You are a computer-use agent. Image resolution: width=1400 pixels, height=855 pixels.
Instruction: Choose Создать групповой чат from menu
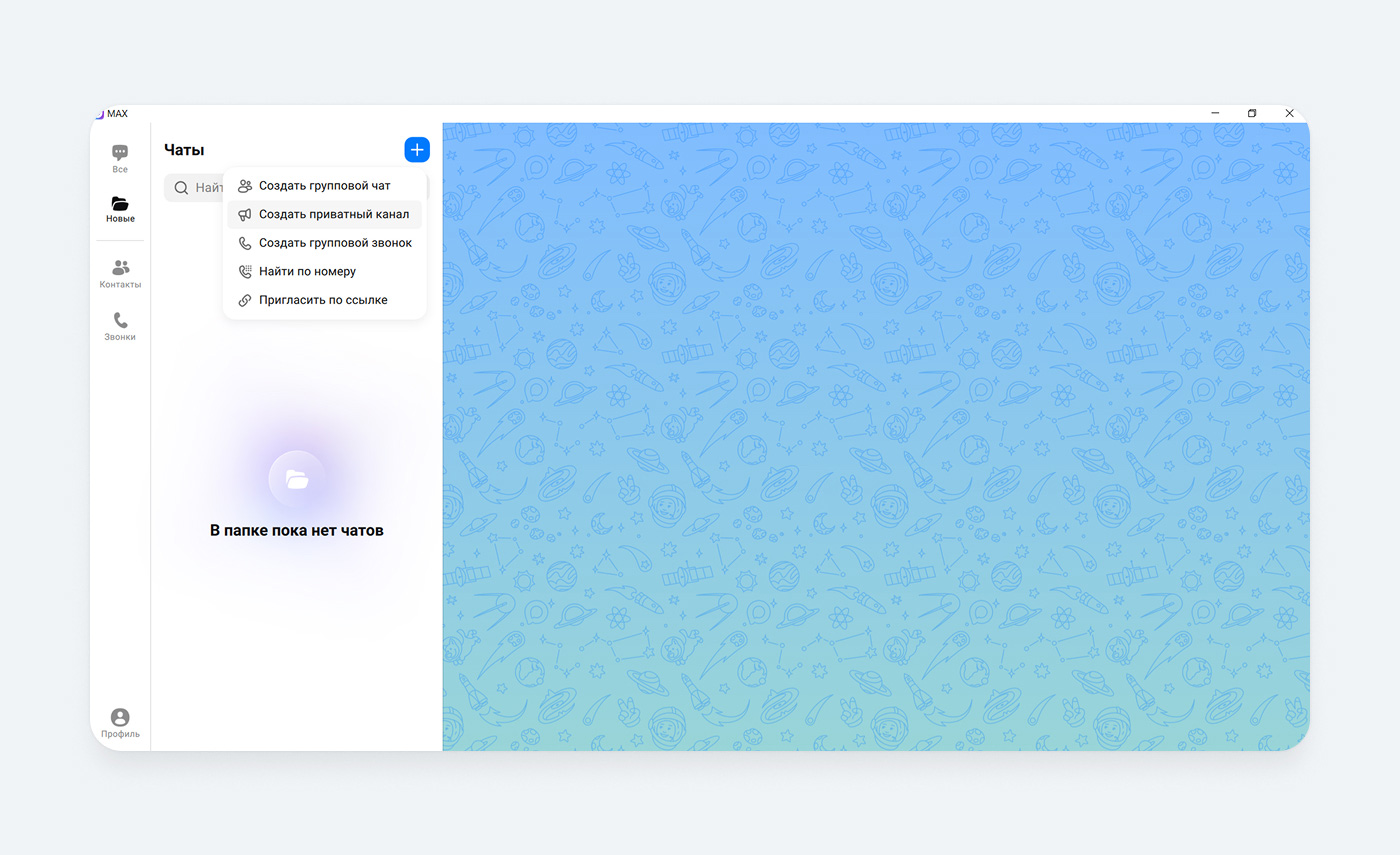coord(324,186)
